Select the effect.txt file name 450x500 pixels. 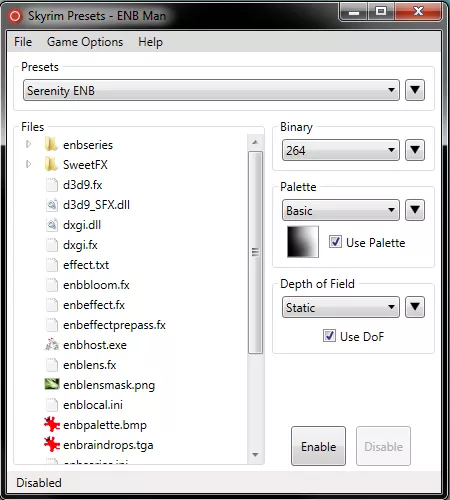pos(86,265)
